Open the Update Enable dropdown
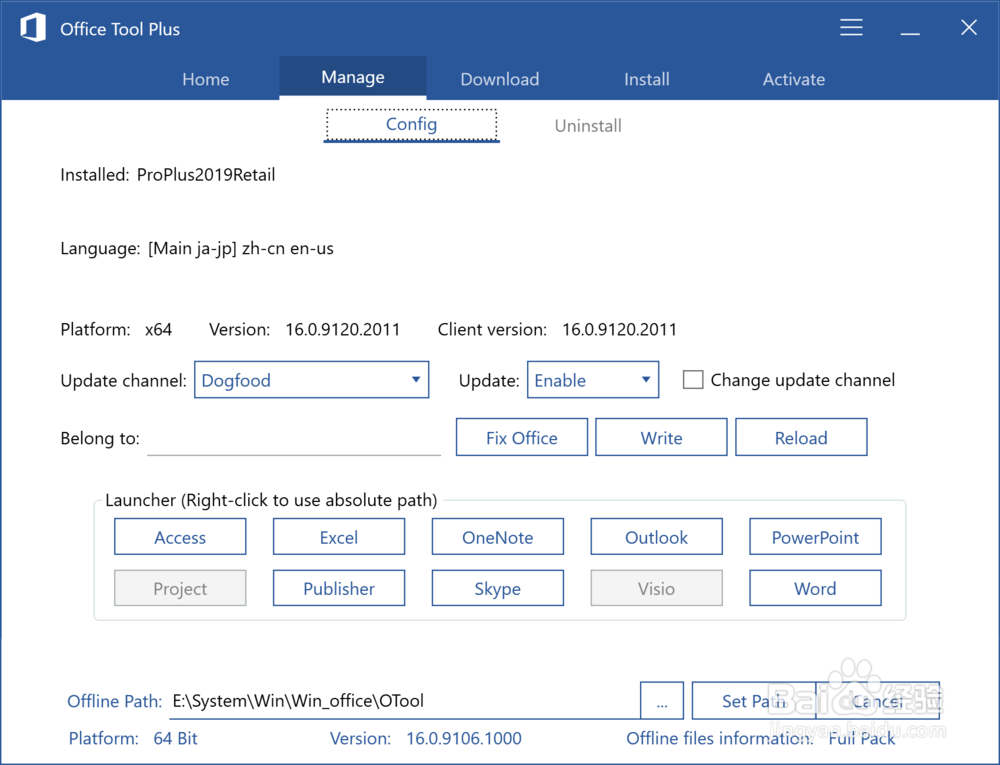1000x765 pixels. [x=592, y=380]
